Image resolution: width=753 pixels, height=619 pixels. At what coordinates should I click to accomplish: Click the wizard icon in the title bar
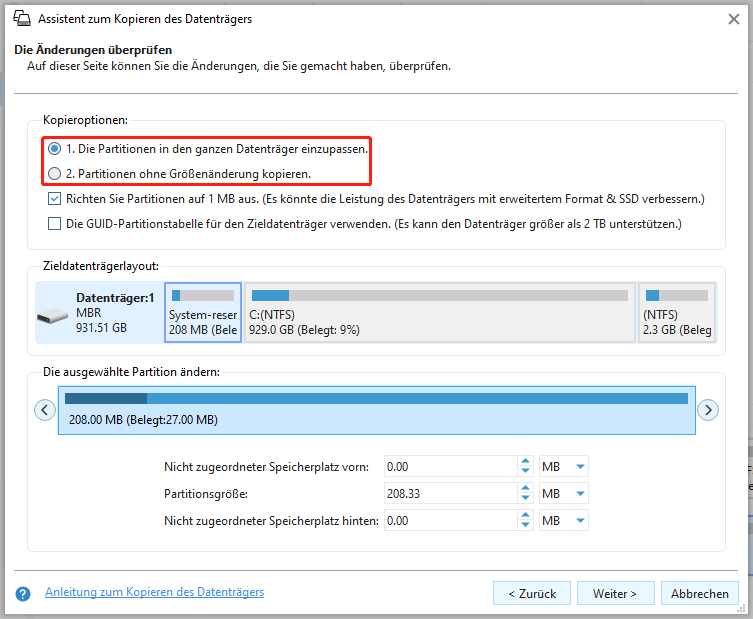click(x=19, y=18)
